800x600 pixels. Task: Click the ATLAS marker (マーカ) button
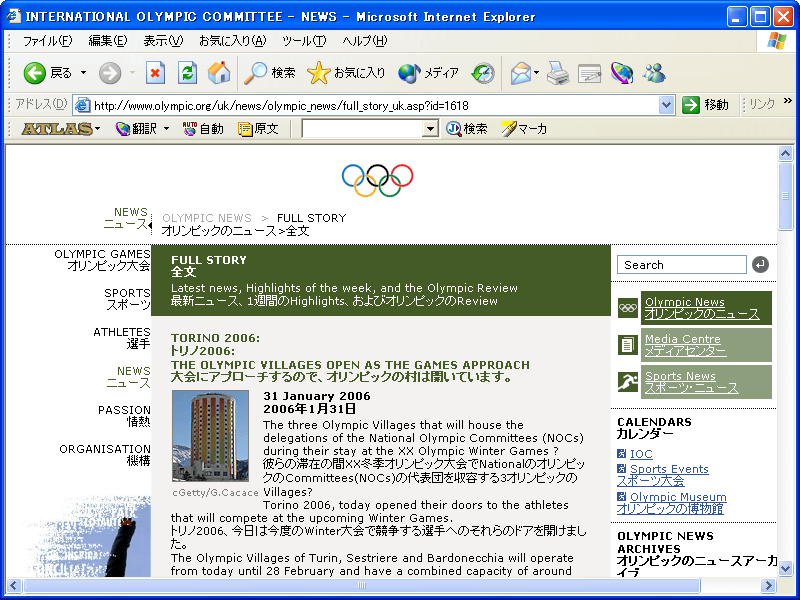point(523,129)
